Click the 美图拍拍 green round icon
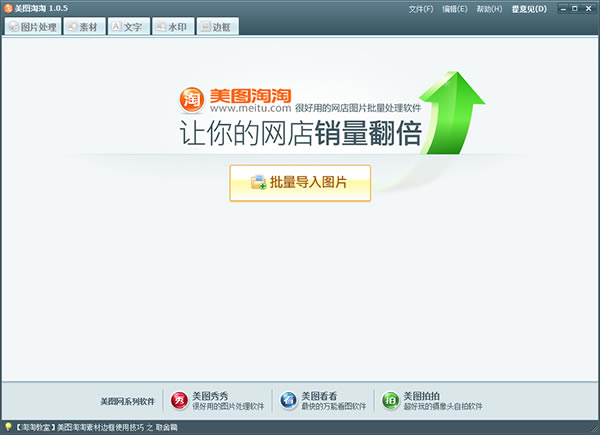600x435 pixels. point(390,401)
